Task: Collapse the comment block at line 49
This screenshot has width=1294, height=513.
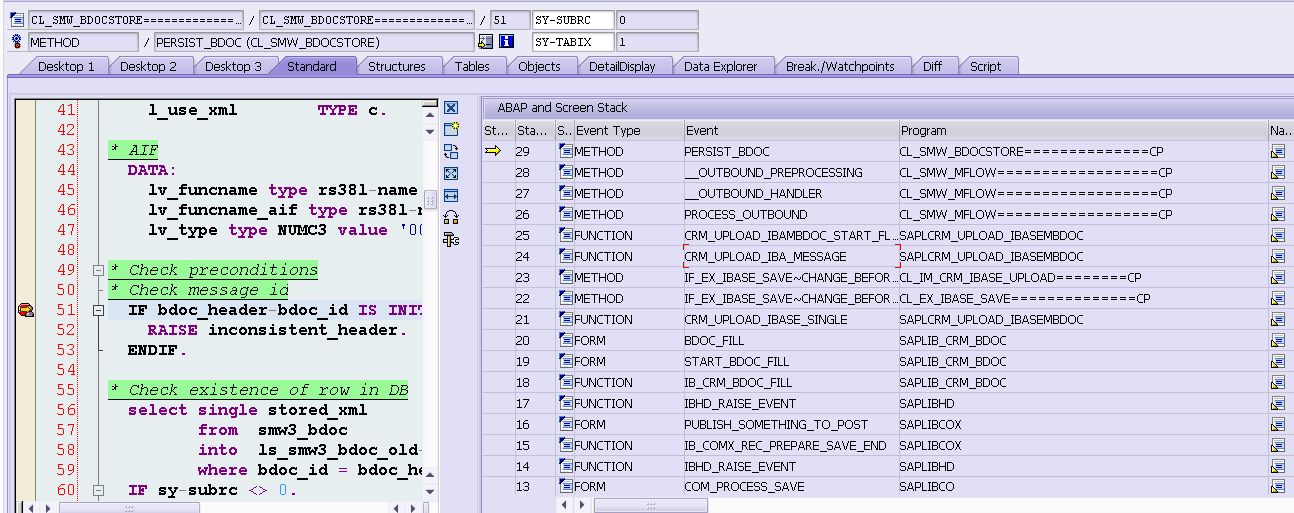Action: click(98, 270)
